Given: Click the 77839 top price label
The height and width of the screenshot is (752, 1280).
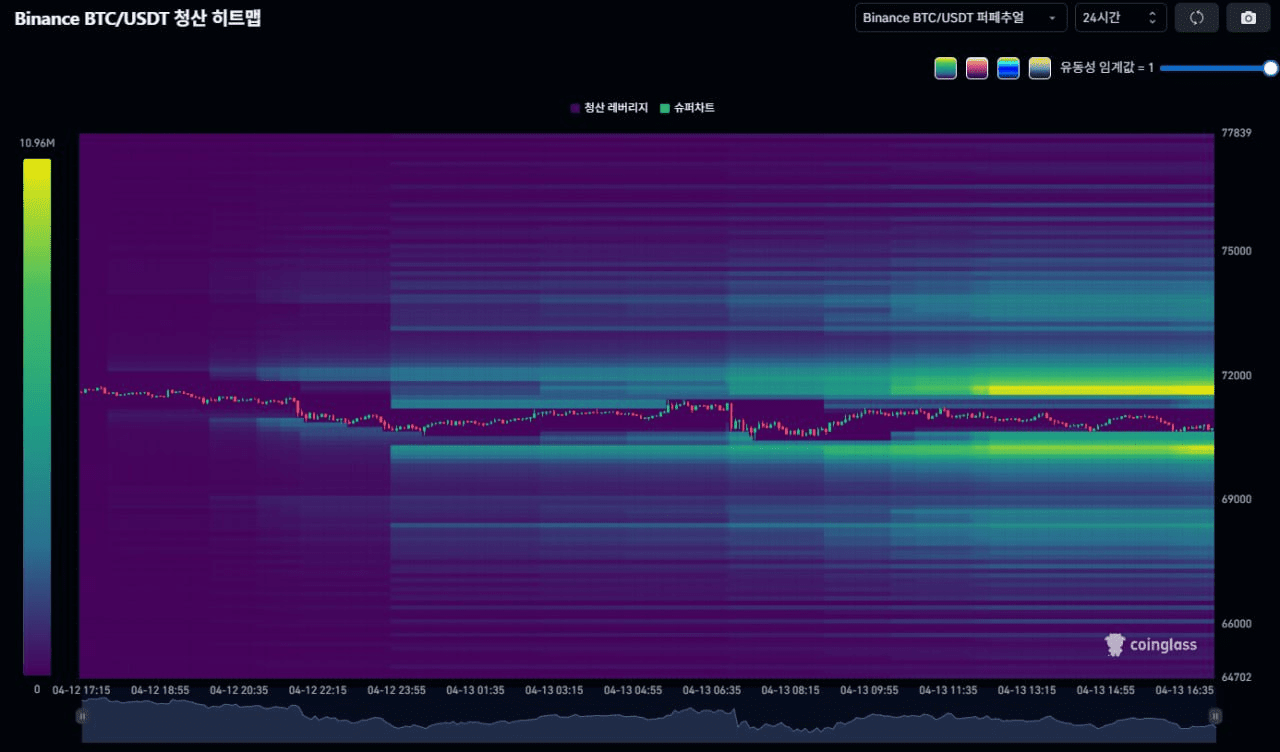Looking at the screenshot, I should click(1236, 133).
